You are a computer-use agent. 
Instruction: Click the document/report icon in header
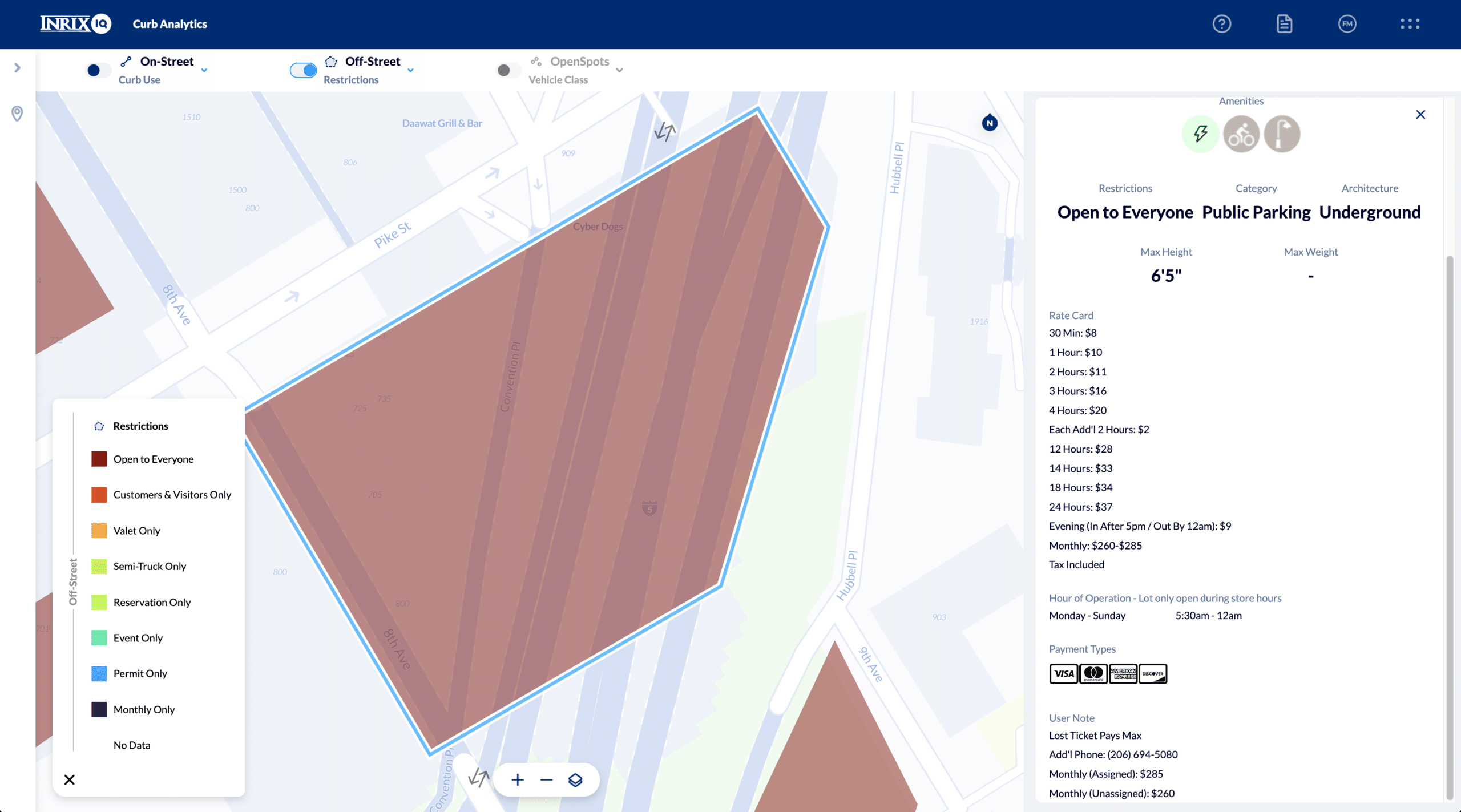tap(1285, 24)
